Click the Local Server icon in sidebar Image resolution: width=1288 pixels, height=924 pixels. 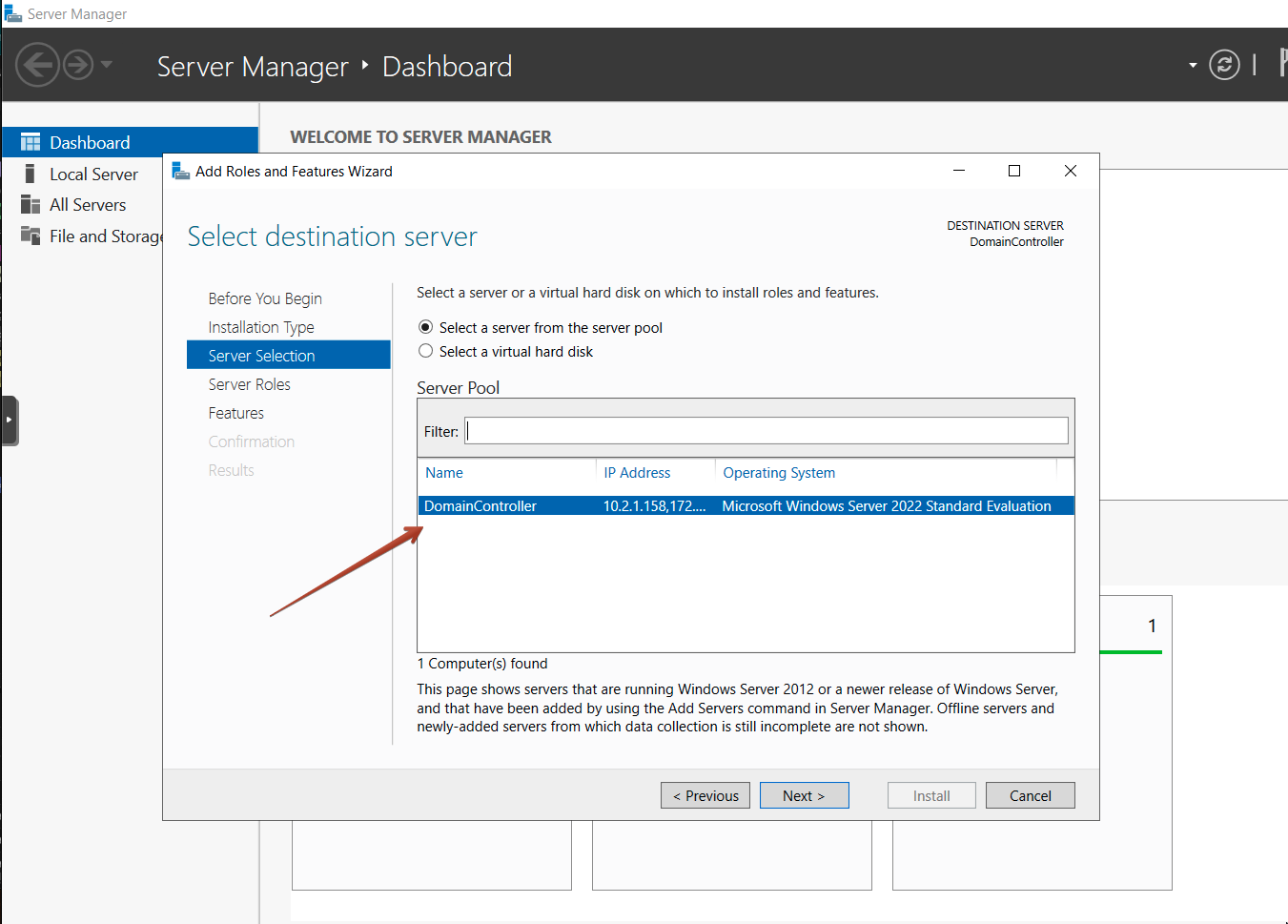pyautogui.click(x=31, y=174)
